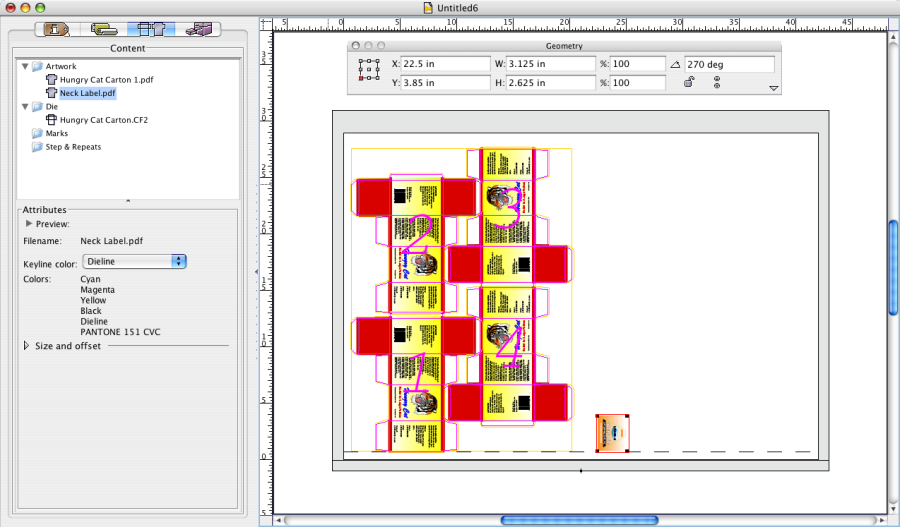The image size is (900, 527).
Task: Select carton number 4 on the layout
Action: [x=508, y=356]
